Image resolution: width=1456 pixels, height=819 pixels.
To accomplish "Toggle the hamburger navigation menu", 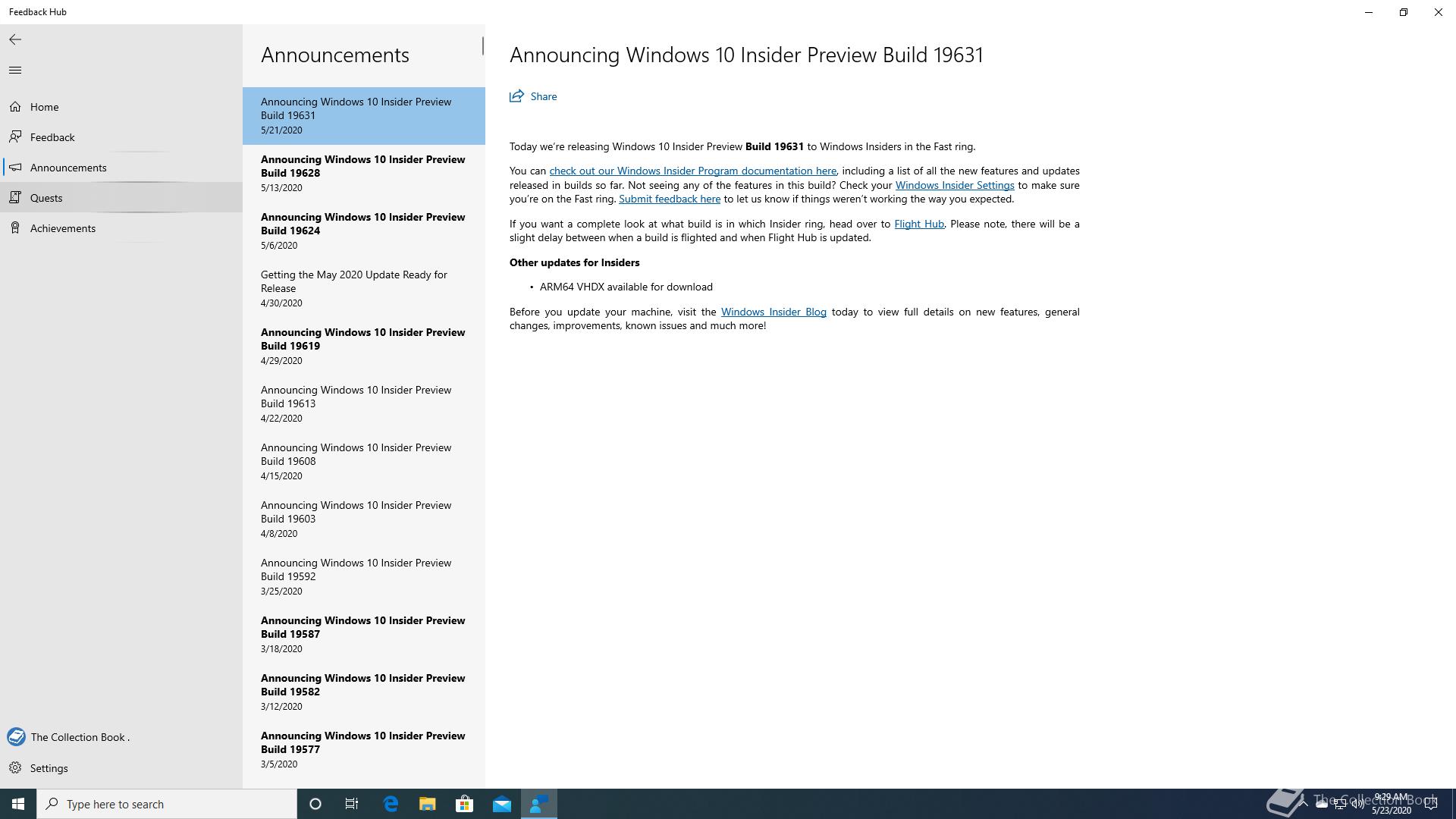I will click(x=15, y=71).
